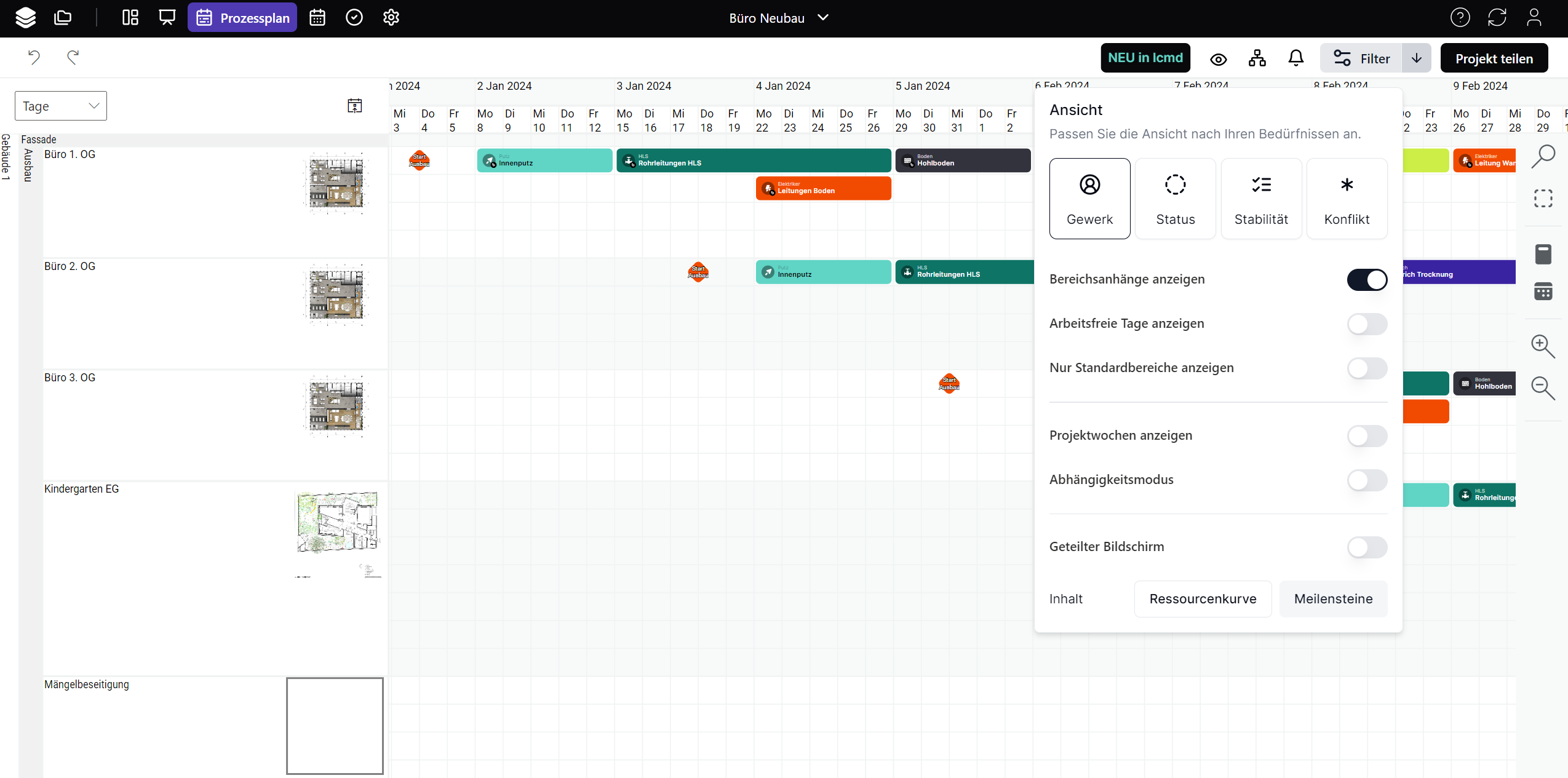This screenshot has width=1568, height=778.
Task: Click the hierarchy structure icon
Action: [1257, 58]
